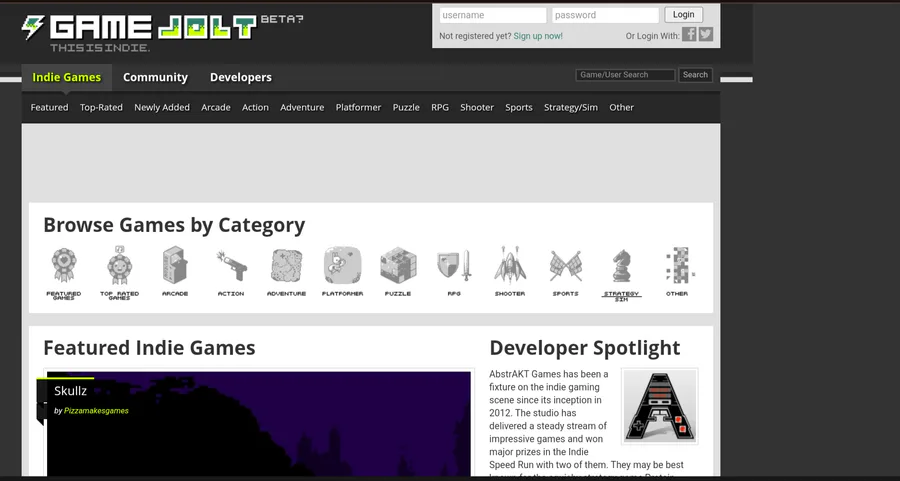This screenshot has height=481, width=900.
Task: Open the Adventure submenu item
Action: click(302, 107)
